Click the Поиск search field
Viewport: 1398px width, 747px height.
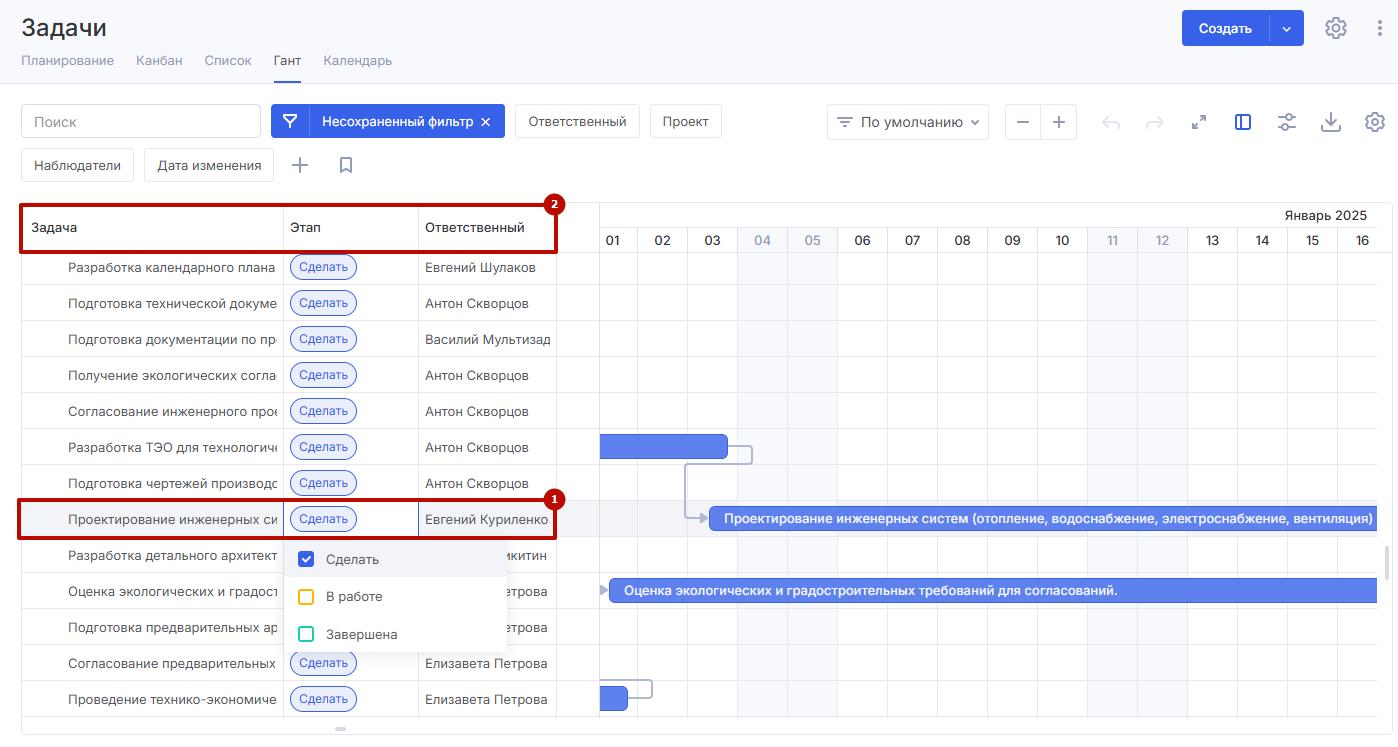[141, 121]
